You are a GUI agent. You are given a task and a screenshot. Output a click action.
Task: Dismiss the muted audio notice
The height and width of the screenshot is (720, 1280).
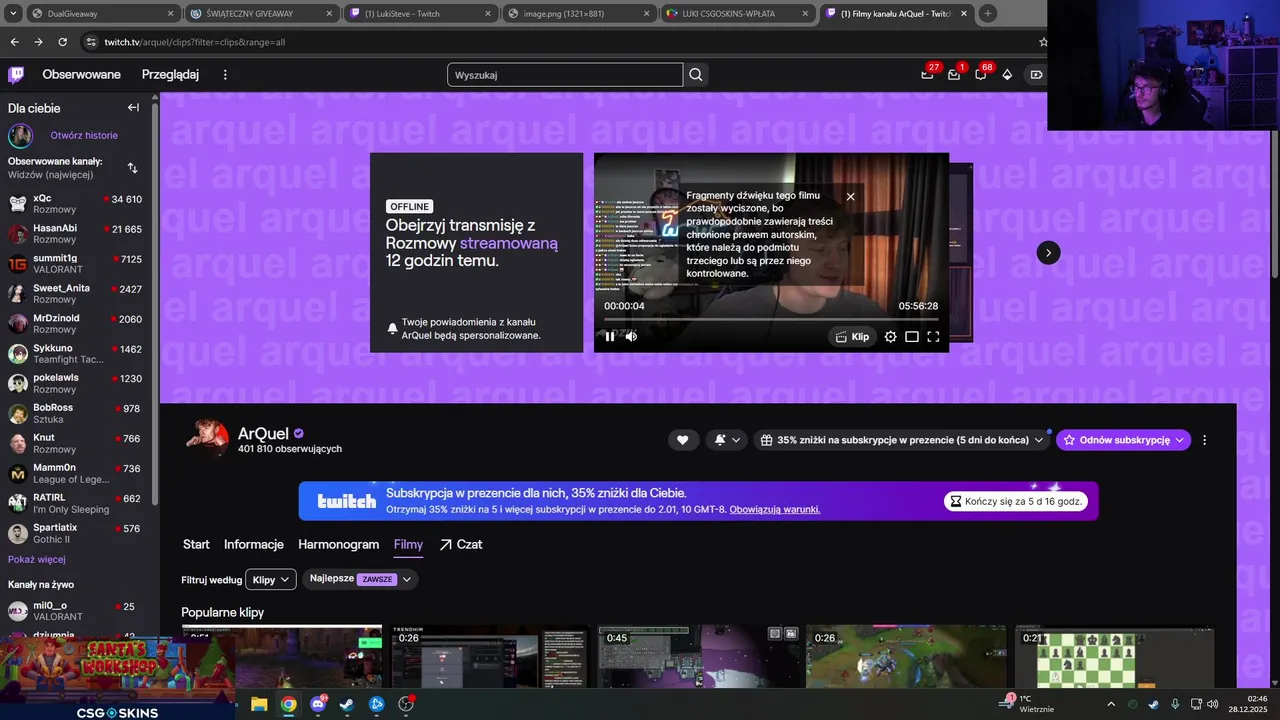coord(851,196)
